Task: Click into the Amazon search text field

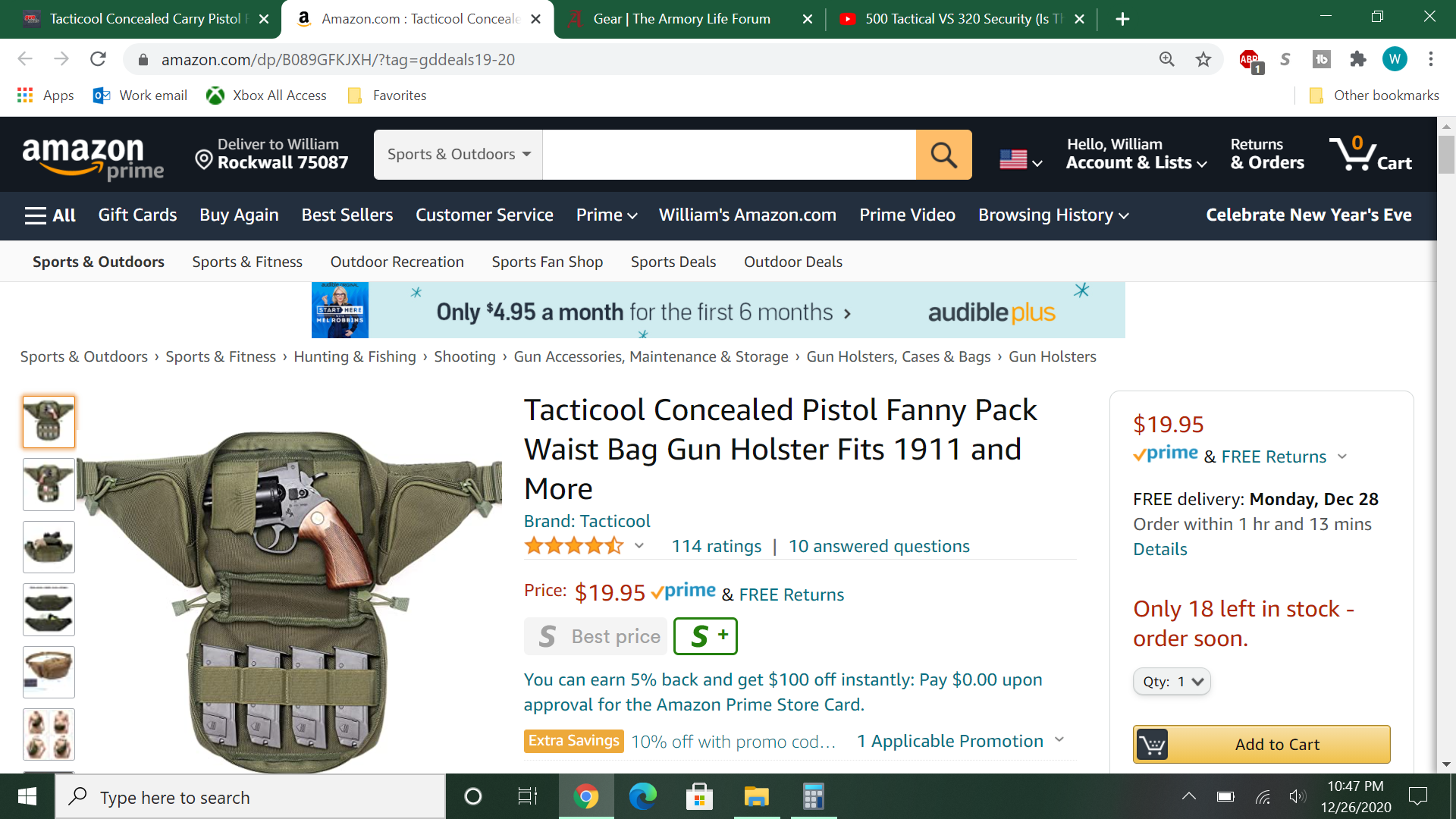Action: [728, 155]
